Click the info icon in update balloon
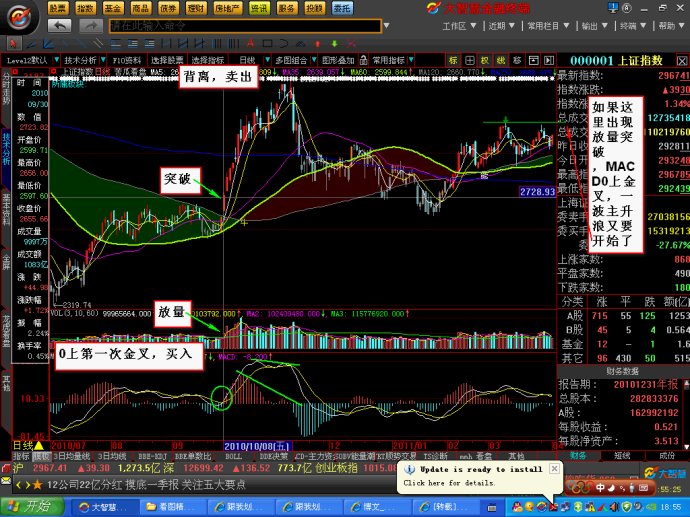This screenshot has width=690, height=517. pyautogui.click(x=409, y=469)
